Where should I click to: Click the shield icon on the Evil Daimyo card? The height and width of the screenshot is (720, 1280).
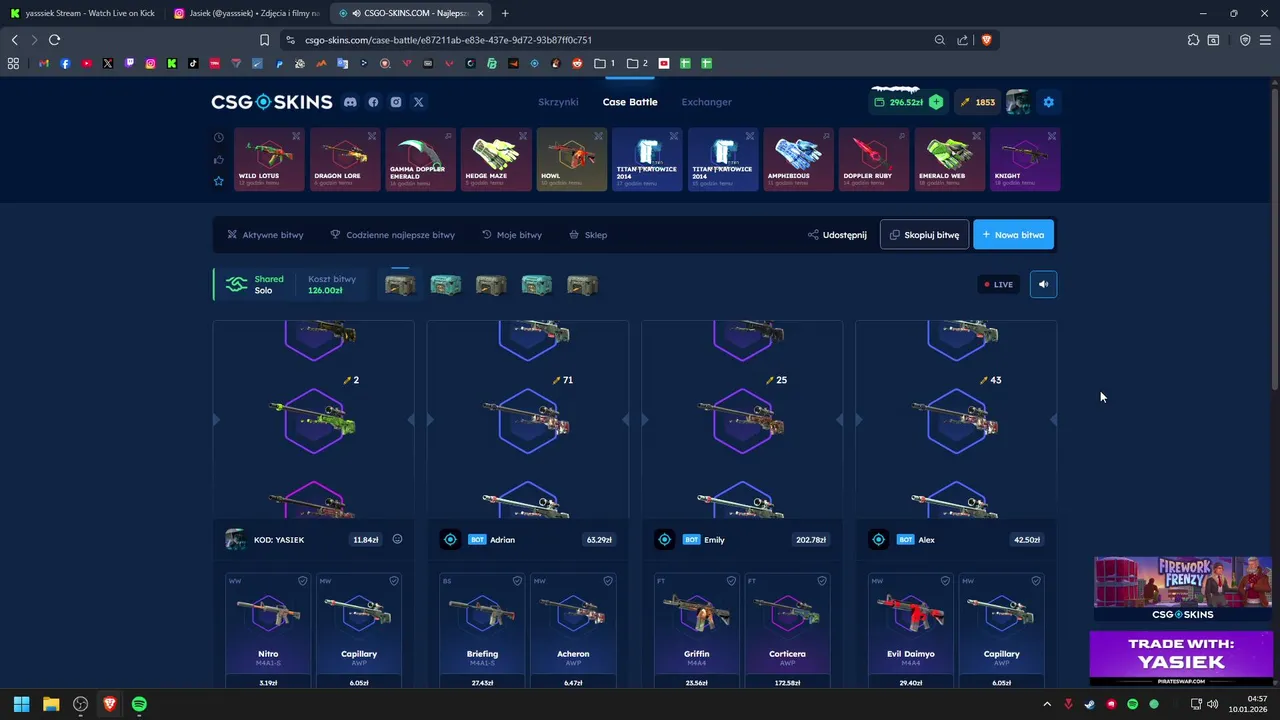[946, 581]
